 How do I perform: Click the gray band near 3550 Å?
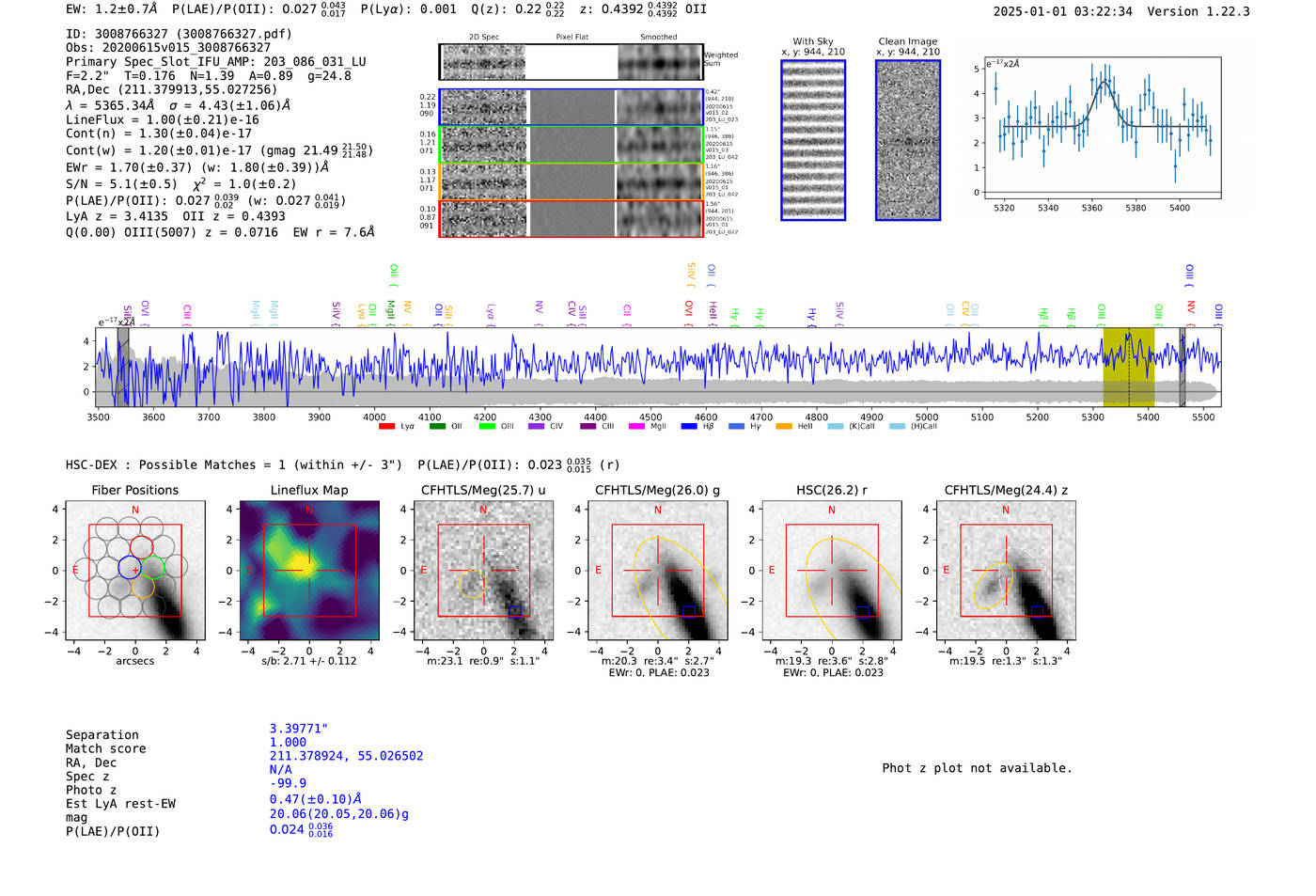pyautogui.click(x=123, y=367)
